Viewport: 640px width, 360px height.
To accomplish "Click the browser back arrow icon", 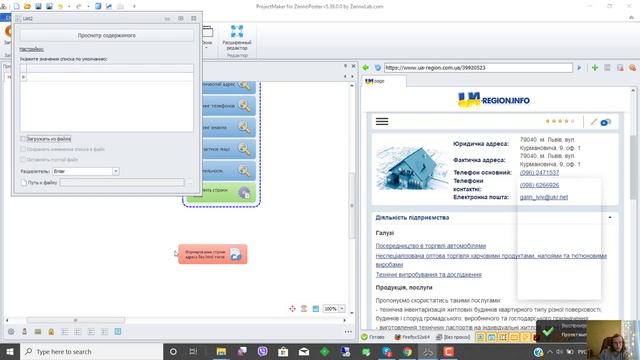I will pos(366,68).
